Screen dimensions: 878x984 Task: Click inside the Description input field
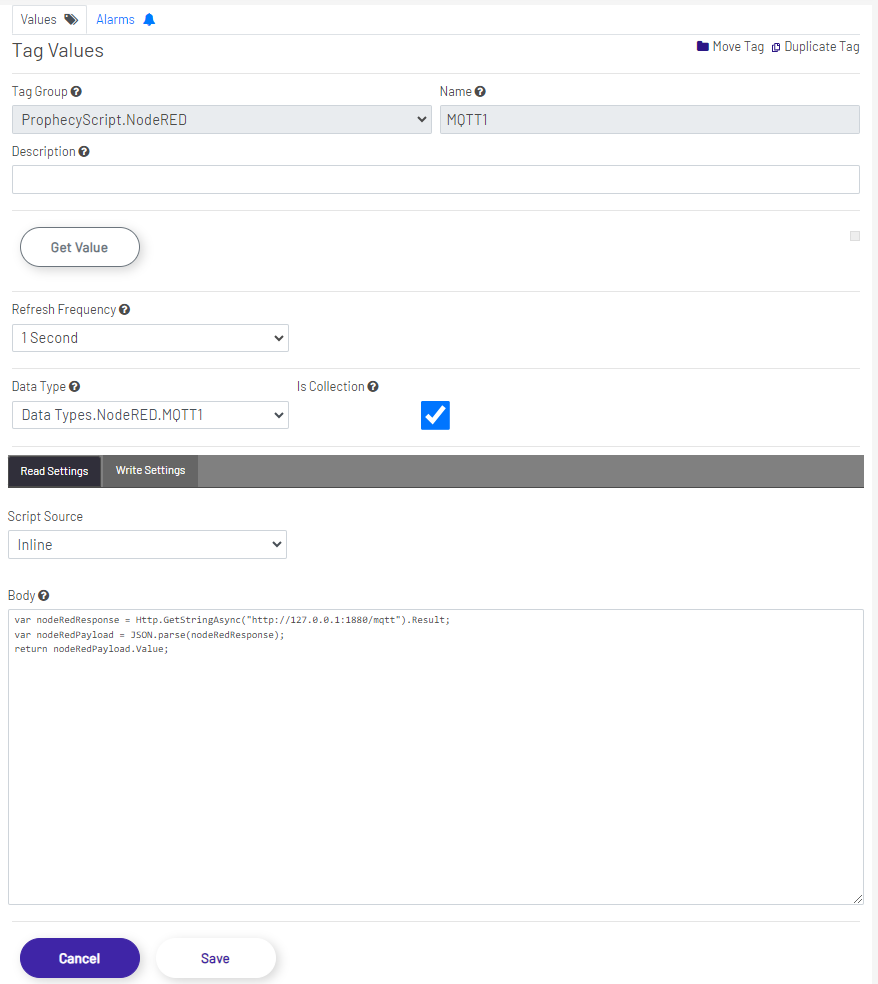point(435,179)
